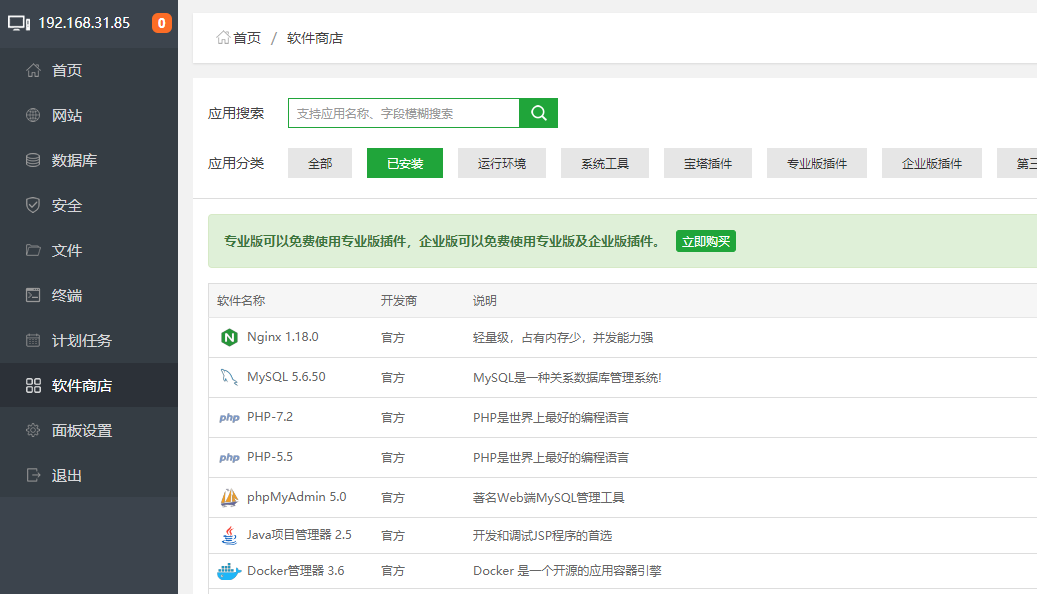Select the 系统工具 category tab
1037x594 pixels.
(605, 163)
